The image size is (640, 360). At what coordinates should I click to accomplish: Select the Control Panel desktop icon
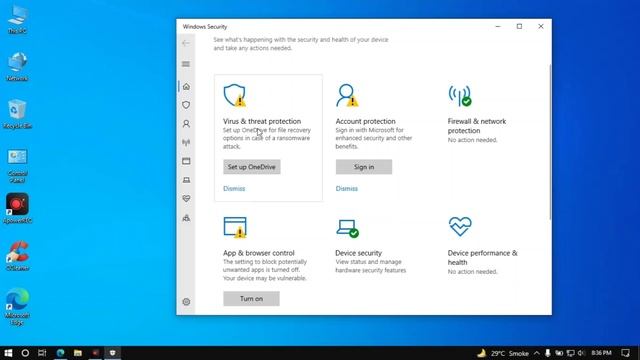point(17,165)
